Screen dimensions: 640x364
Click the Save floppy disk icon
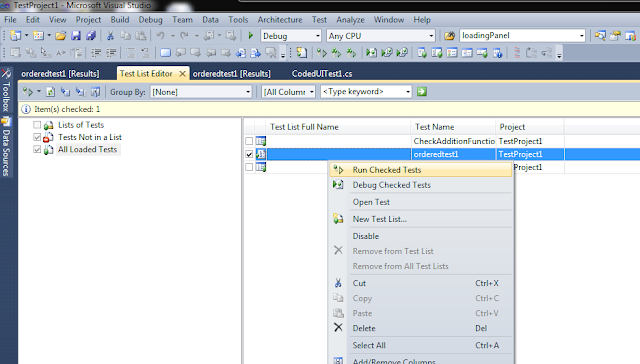pos(76,36)
